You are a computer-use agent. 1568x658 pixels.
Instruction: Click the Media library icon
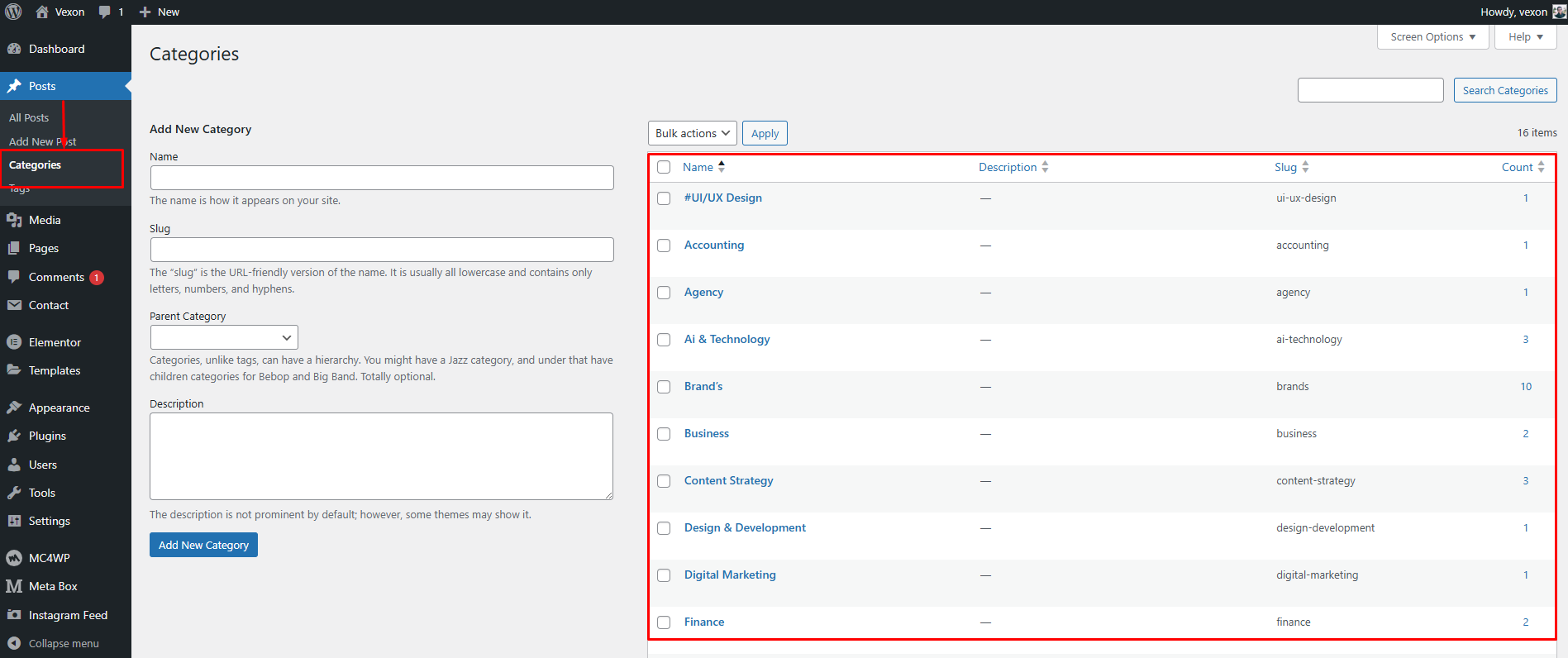click(x=14, y=220)
